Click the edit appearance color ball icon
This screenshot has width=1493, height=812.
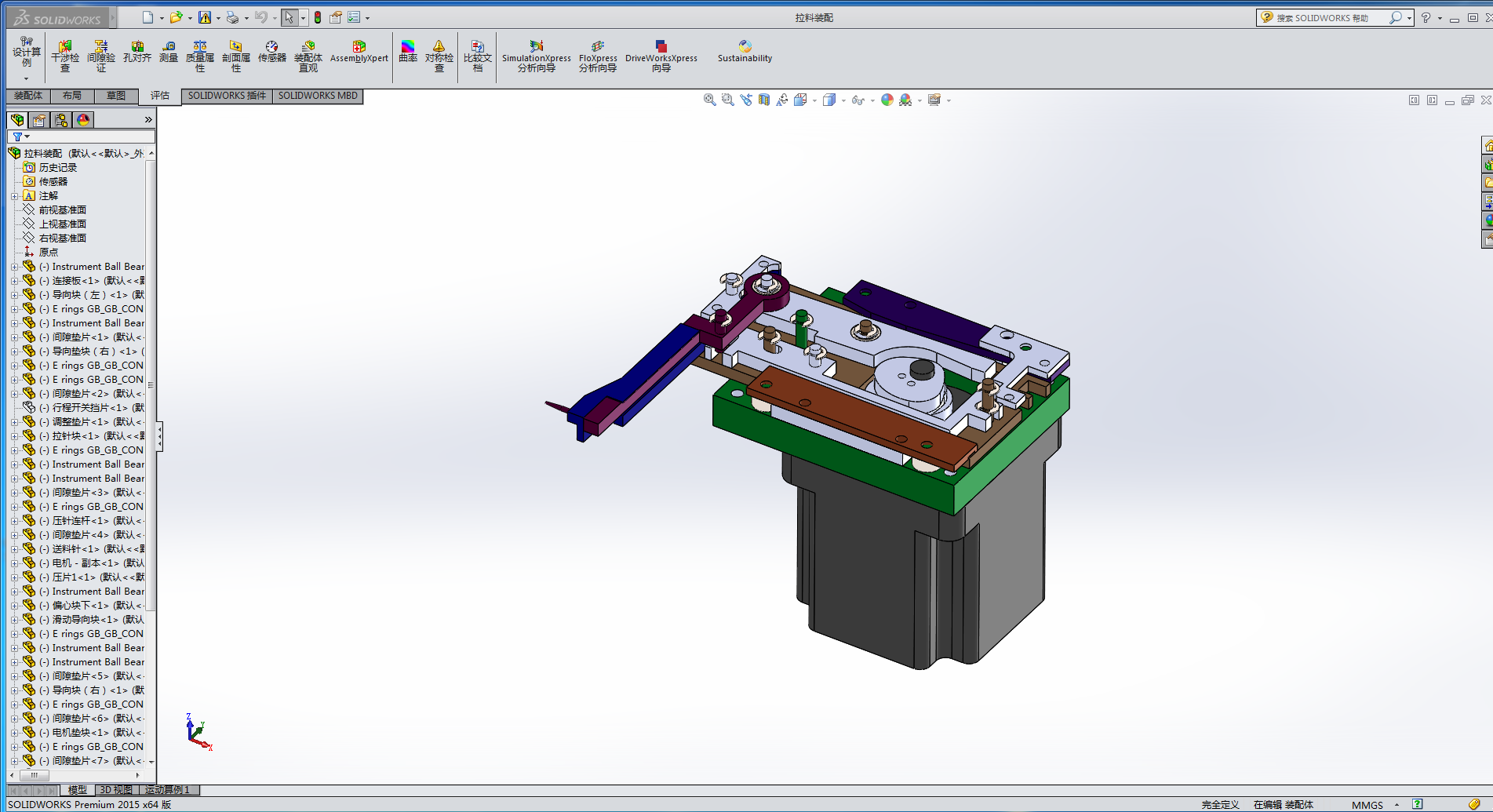[887, 100]
